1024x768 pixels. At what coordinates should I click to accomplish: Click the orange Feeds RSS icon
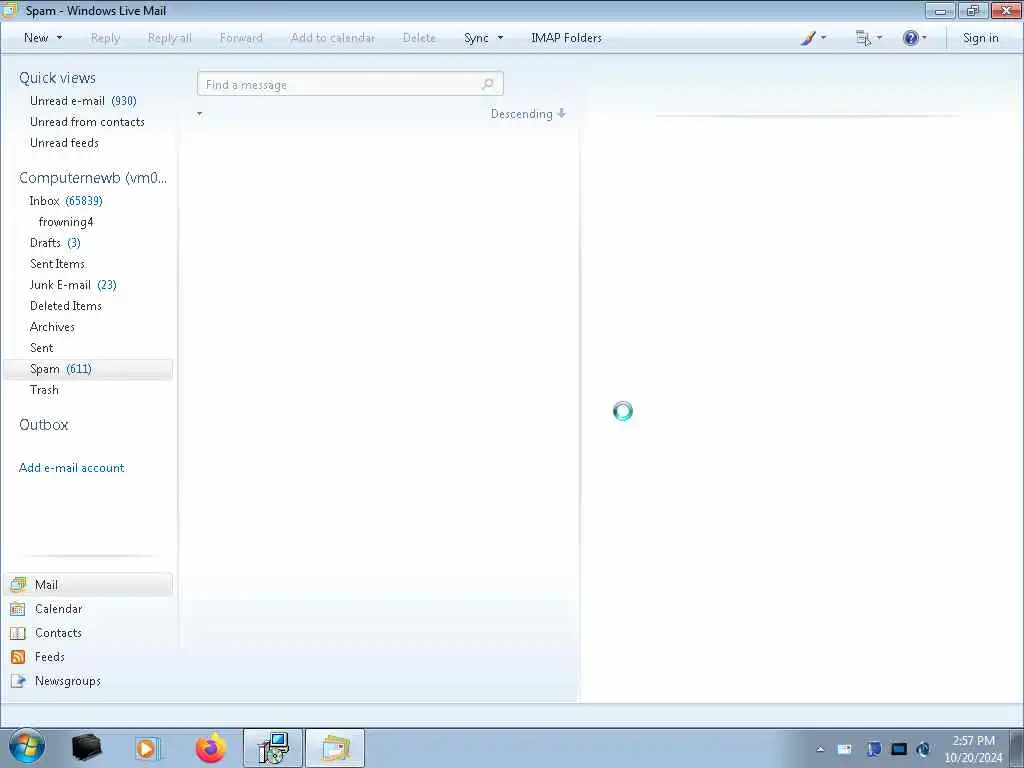coord(18,657)
